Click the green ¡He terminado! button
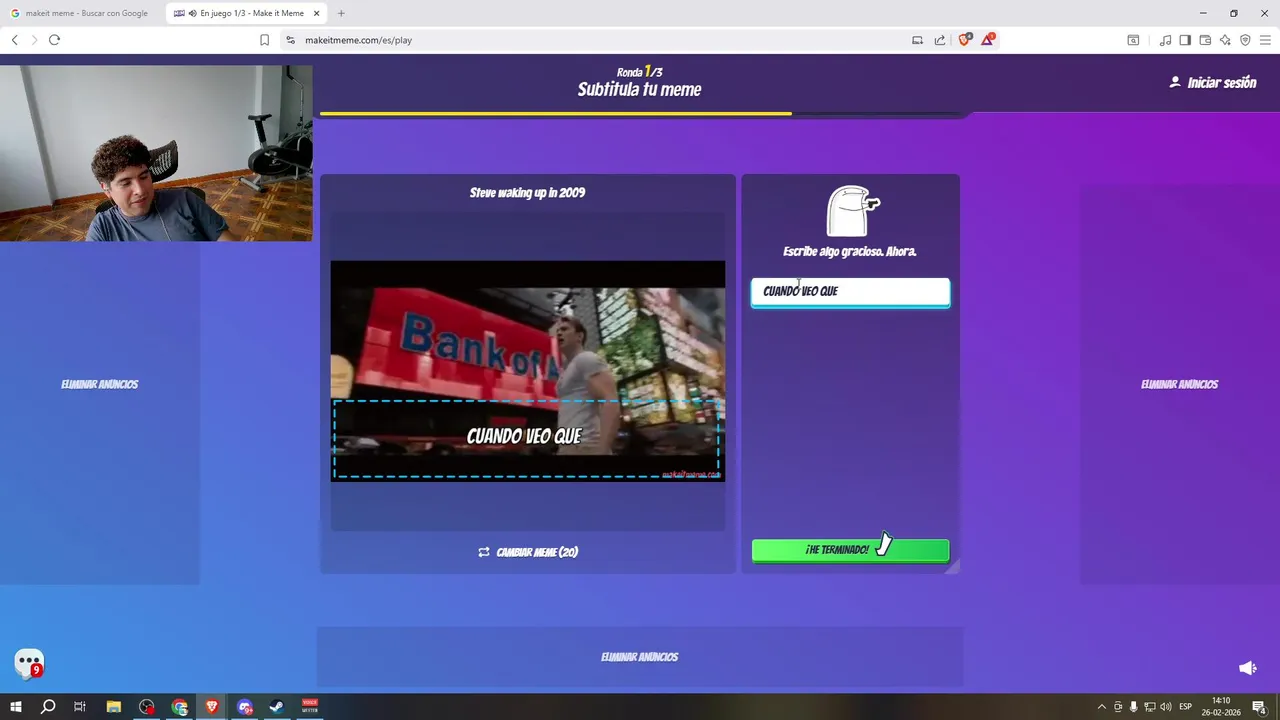 850,550
